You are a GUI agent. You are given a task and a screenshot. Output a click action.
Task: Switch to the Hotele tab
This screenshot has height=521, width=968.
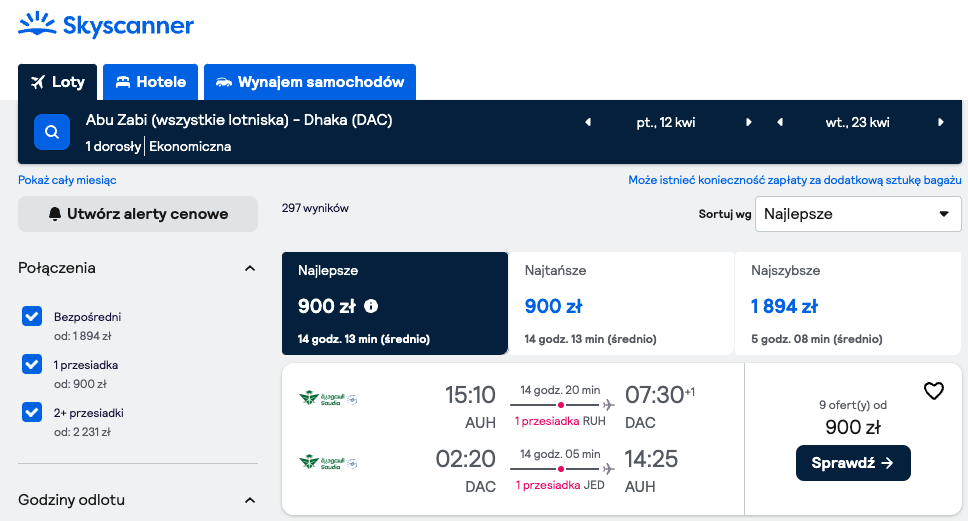(x=151, y=82)
